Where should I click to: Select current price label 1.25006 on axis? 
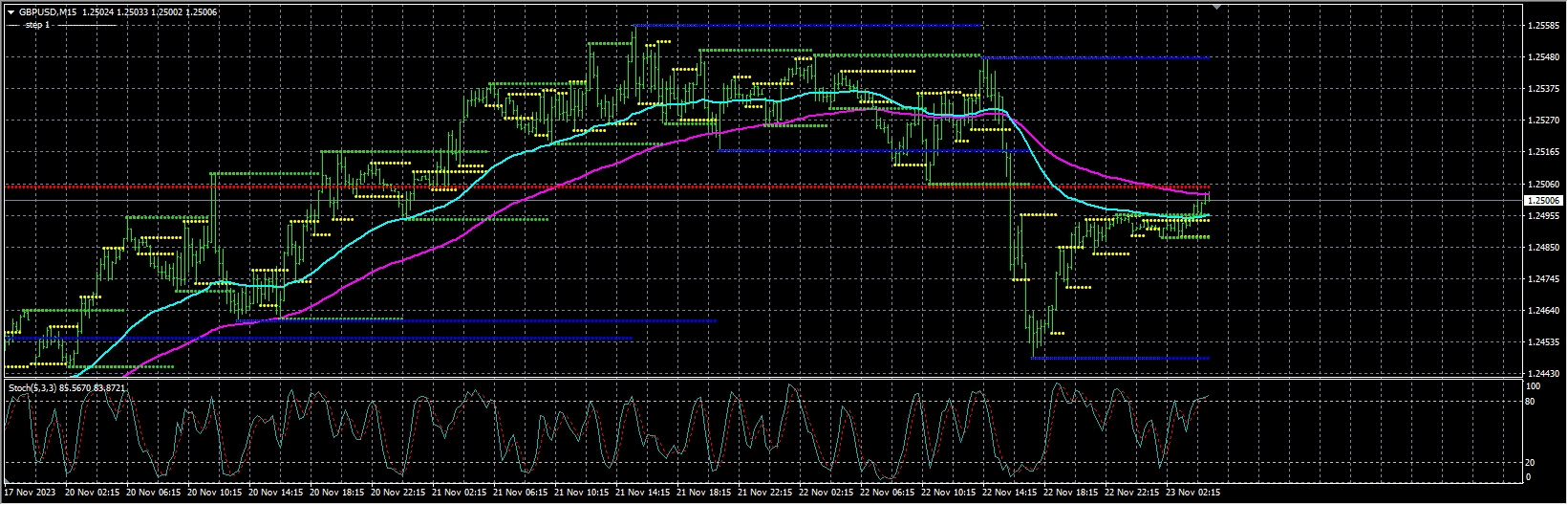pos(1544,201)
